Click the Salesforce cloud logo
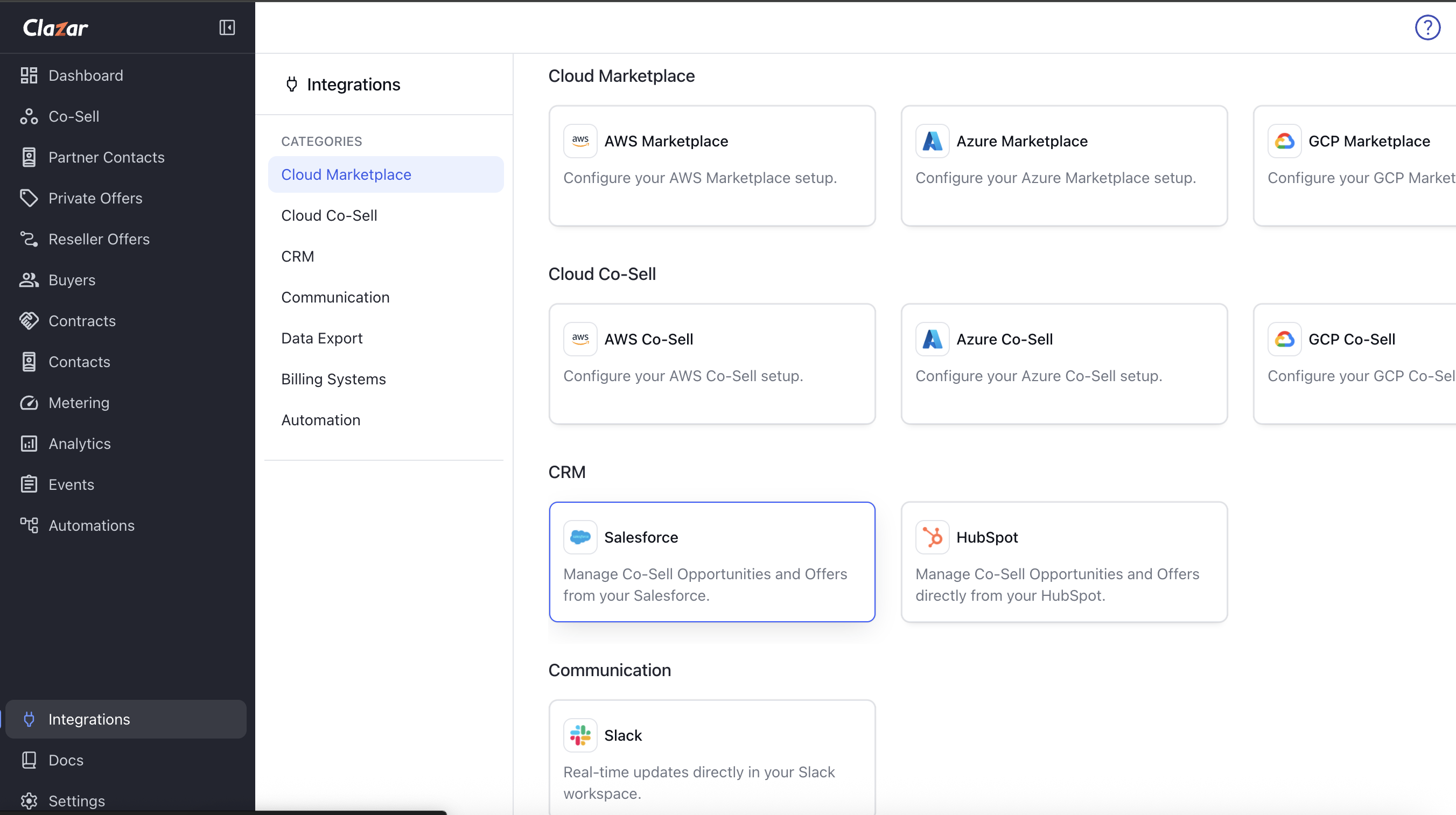 click(580, 537)
